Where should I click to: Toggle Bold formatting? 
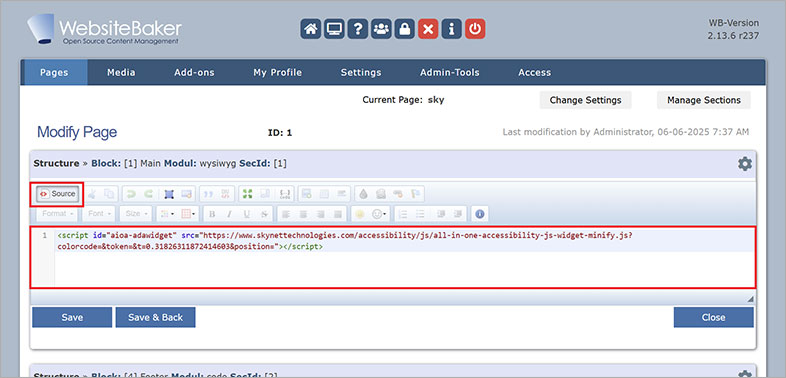pyautogui.click(x=212, y=214)
